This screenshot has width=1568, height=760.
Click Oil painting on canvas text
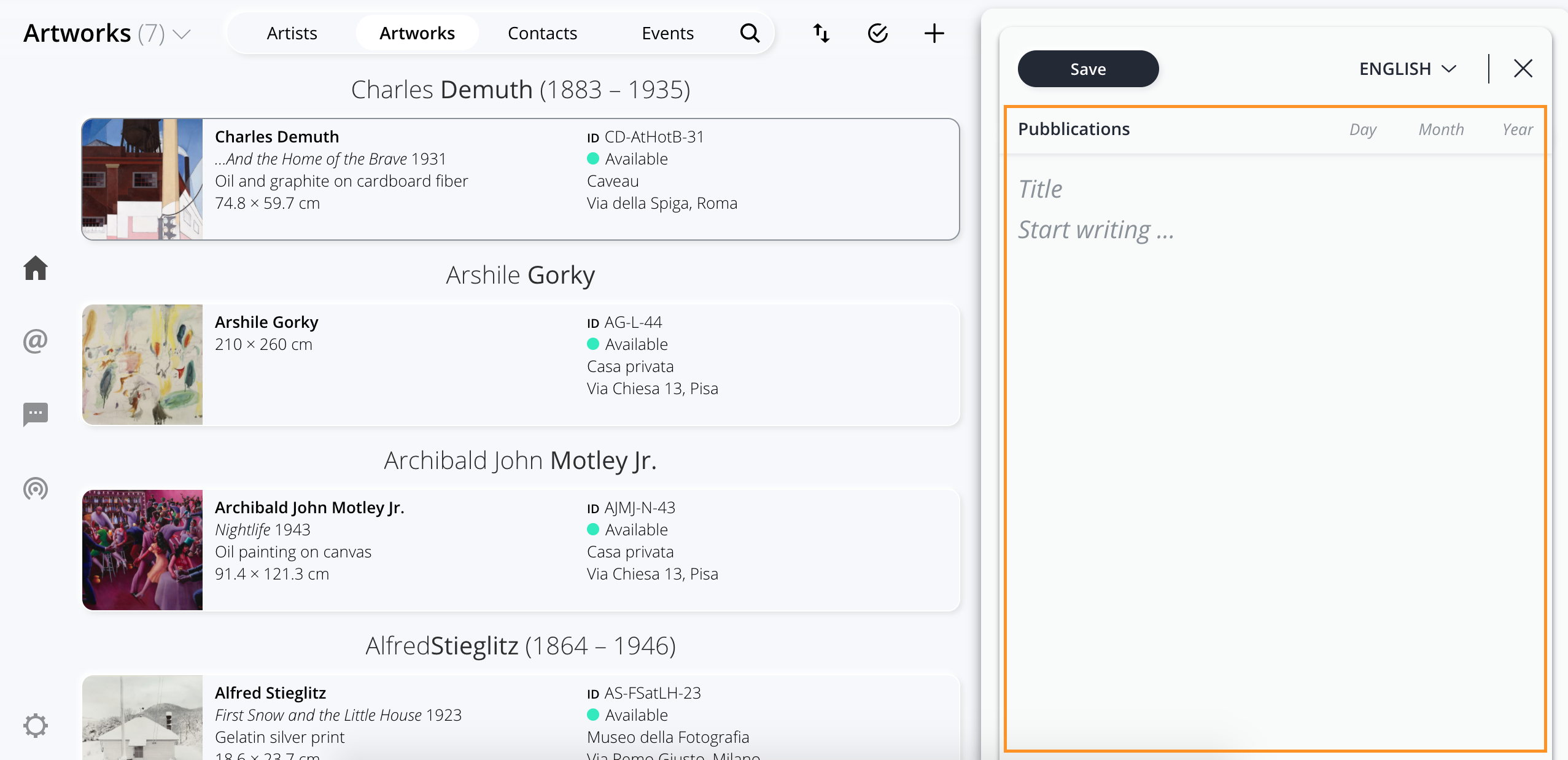click(293, 552)
